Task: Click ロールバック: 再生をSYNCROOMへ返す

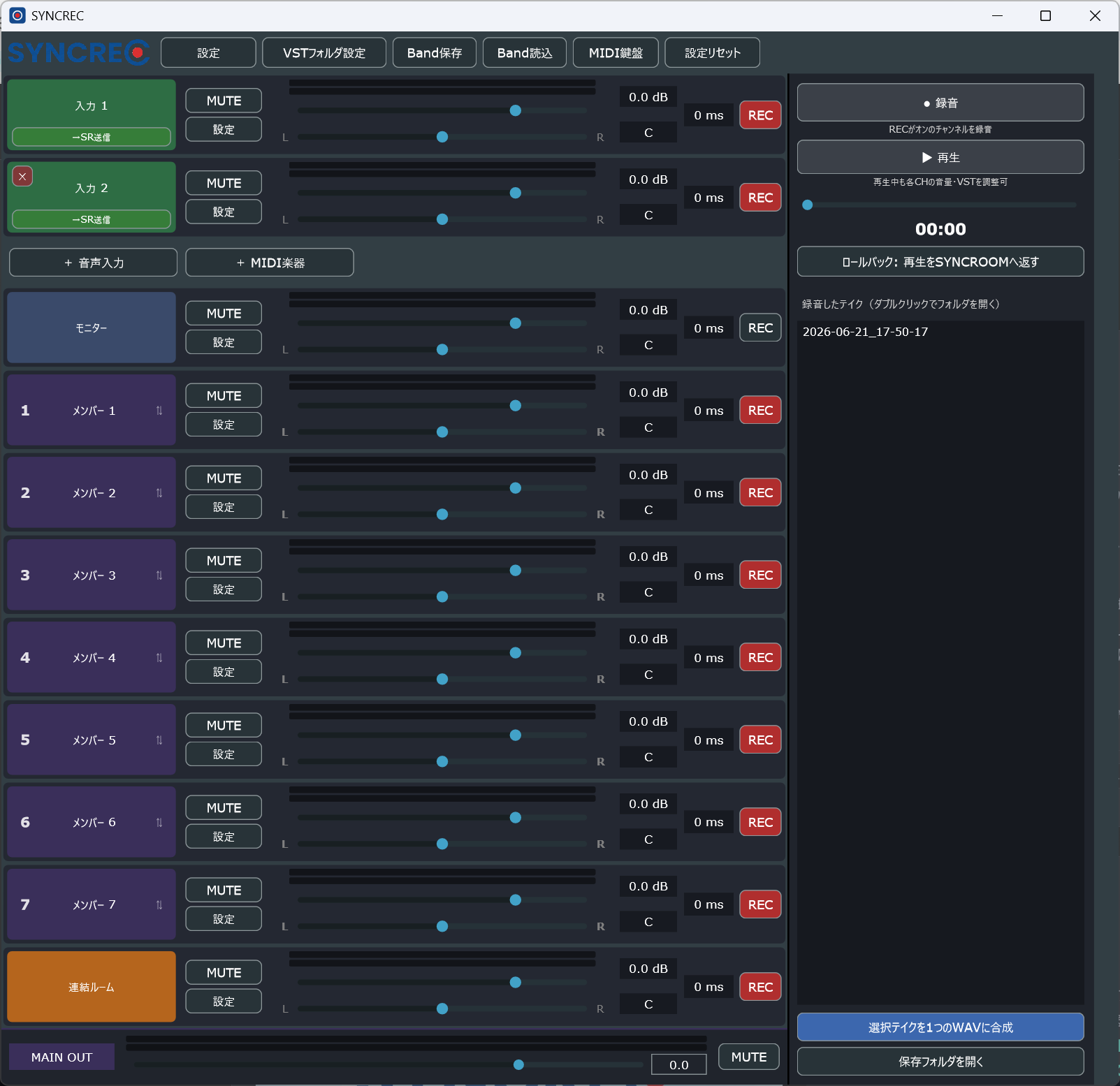Action: click(940, 262)
